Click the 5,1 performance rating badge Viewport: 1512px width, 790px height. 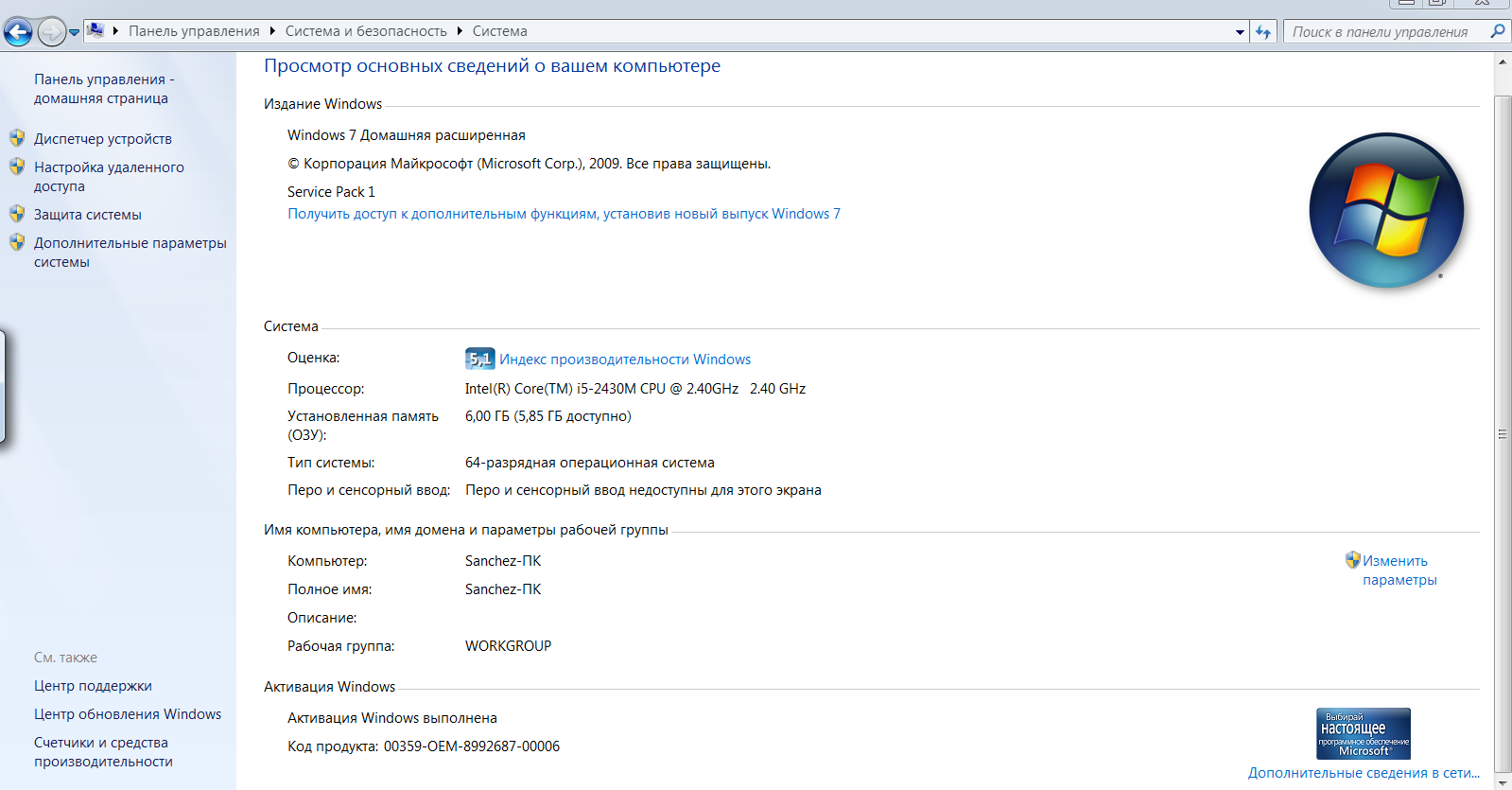480,359
